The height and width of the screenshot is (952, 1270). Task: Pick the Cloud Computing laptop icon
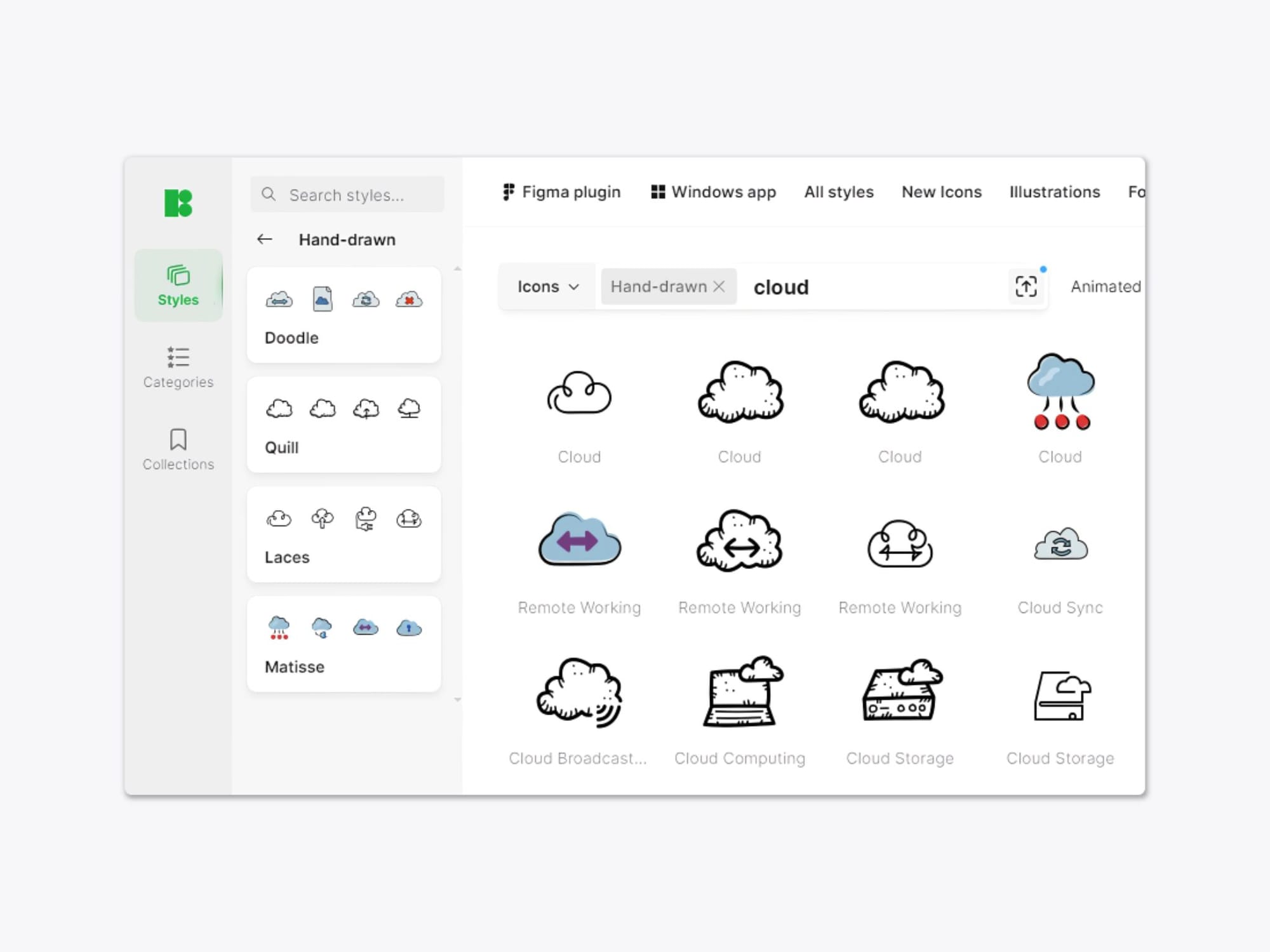click(x=740, y=693)
